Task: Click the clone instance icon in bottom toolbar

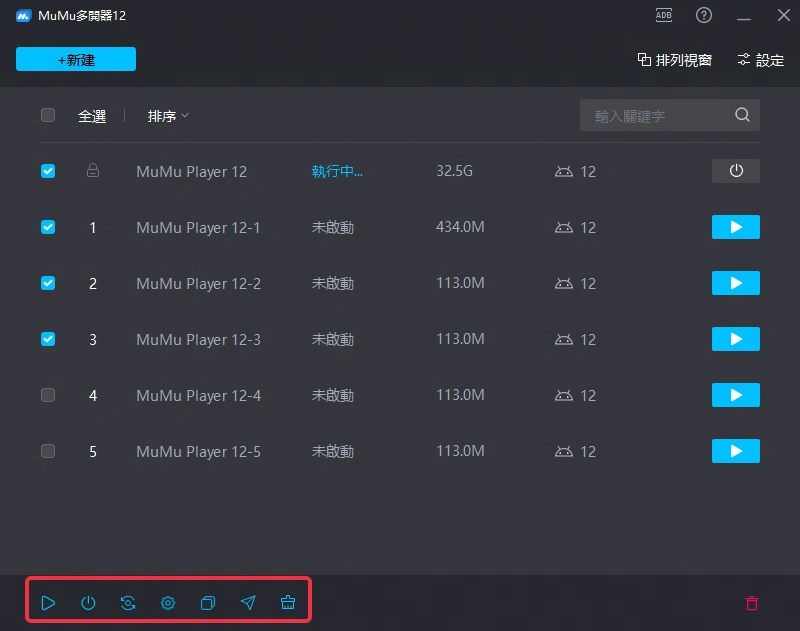Action: coord(208,603)
